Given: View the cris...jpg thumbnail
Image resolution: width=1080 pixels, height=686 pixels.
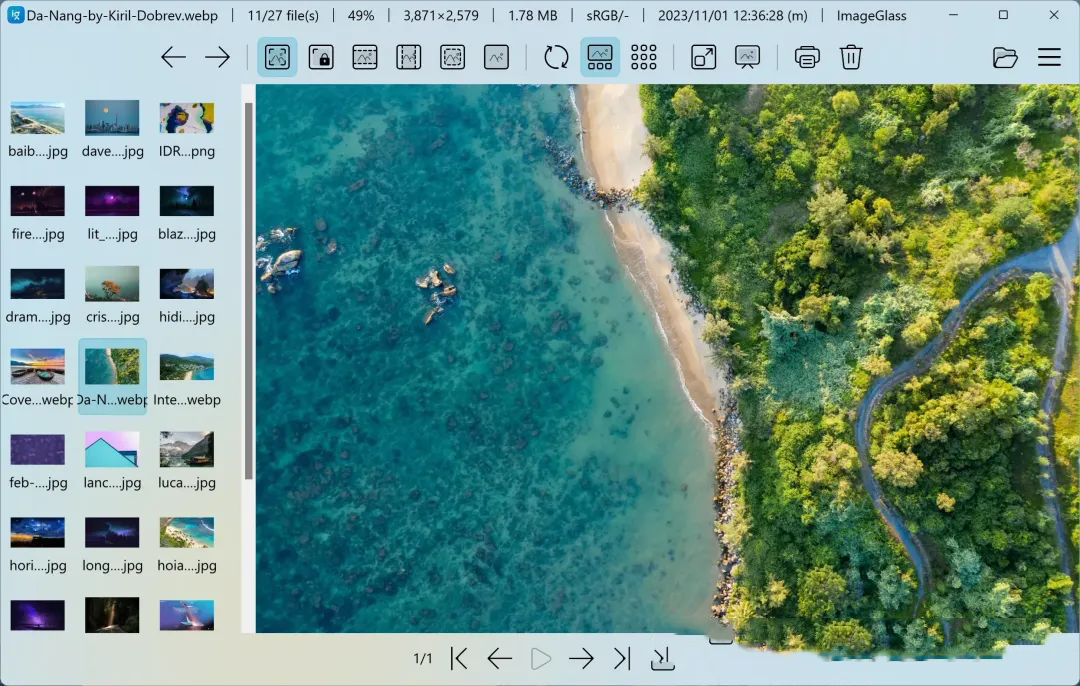Looking at the screenshot, I should [x=112, y=295].
